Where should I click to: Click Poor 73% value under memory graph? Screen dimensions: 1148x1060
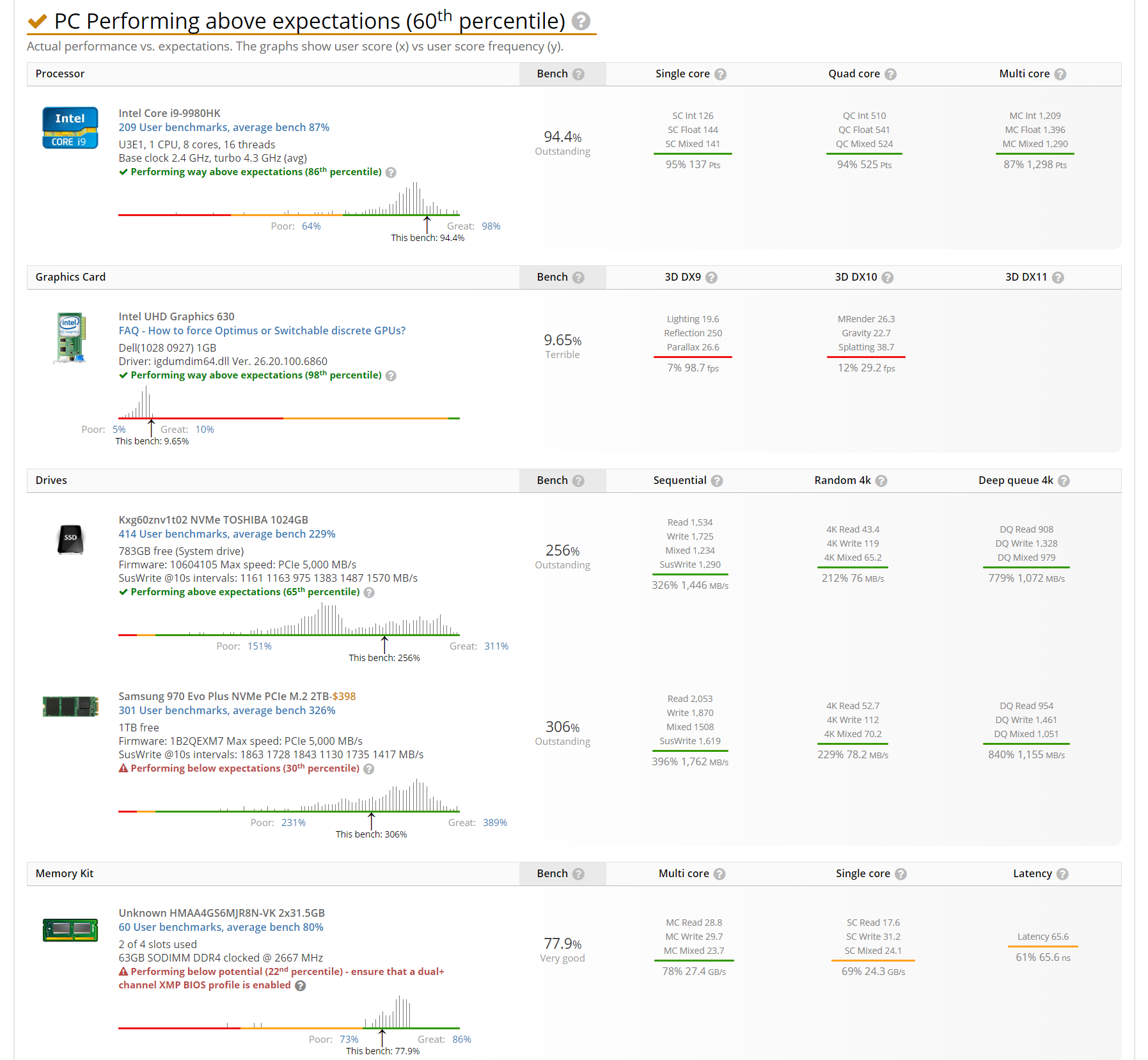coord(349,1040)
